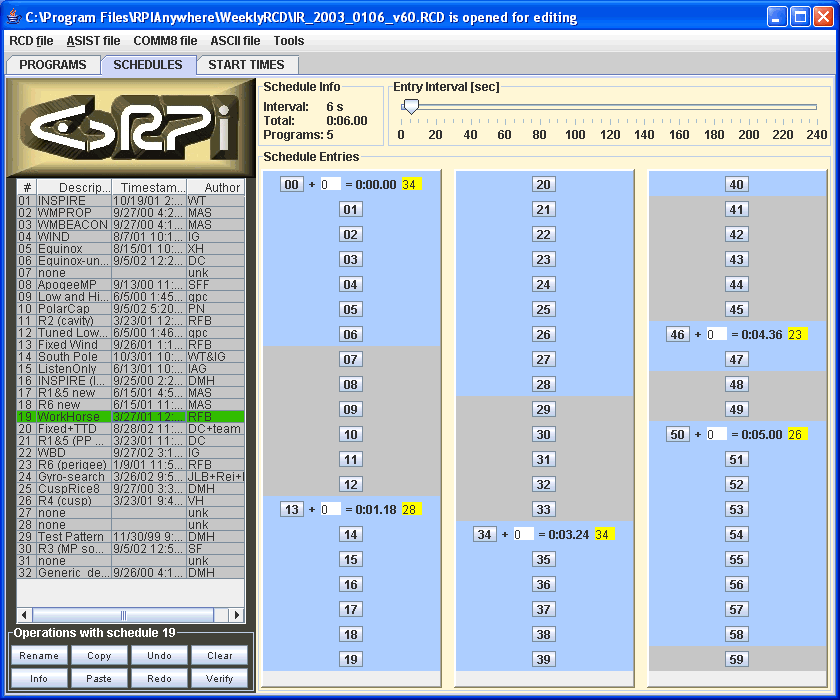The width and height of the screenshot is (840, 700).
Task: Switch to the PROGRAMS tab
Action: click(52, 65)
